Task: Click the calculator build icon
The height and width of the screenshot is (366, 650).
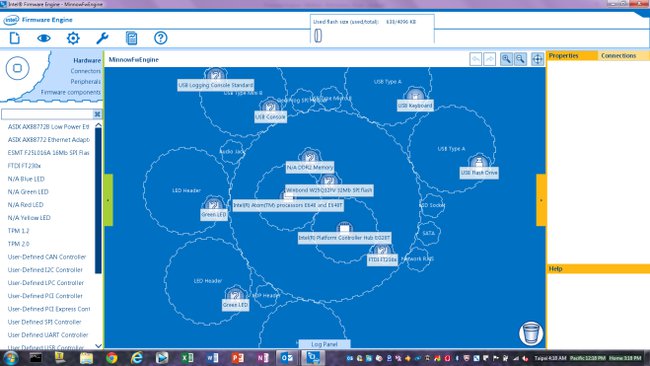Action: 131,38
